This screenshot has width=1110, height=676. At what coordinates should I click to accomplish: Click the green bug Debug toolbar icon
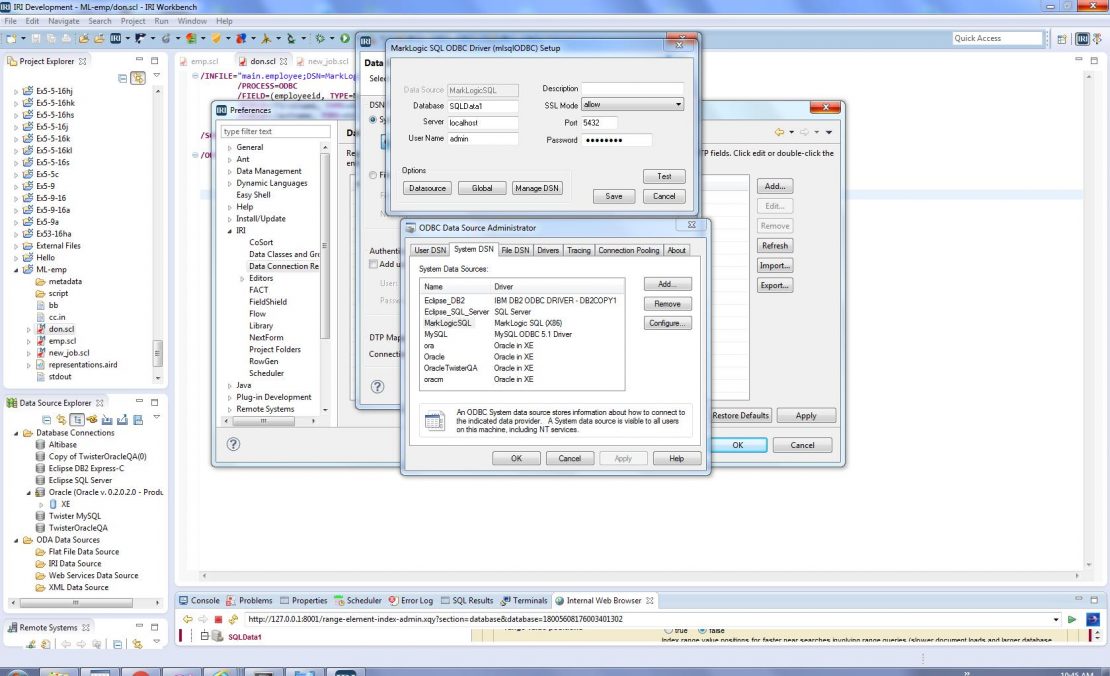click(320, 38)
